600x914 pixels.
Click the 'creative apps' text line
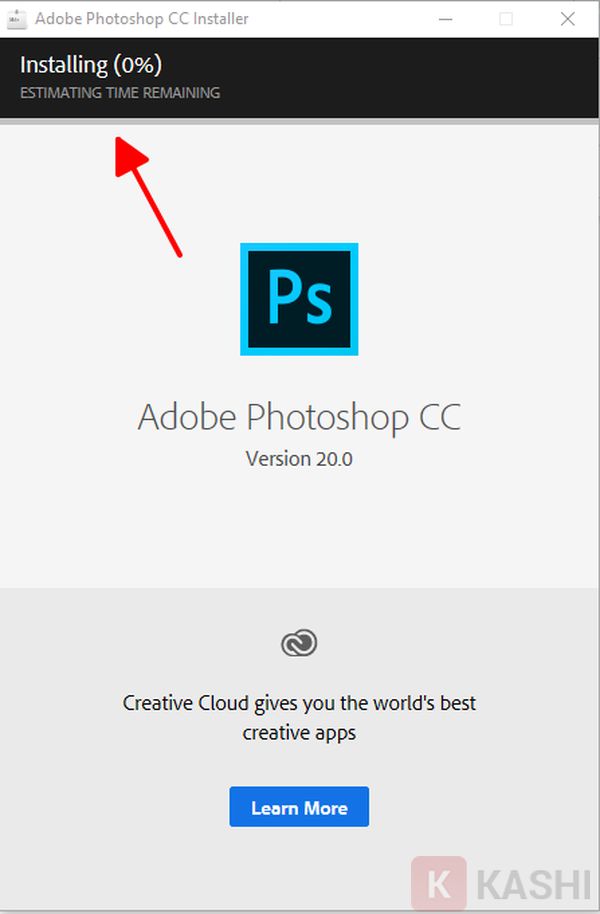pos(299,733)
